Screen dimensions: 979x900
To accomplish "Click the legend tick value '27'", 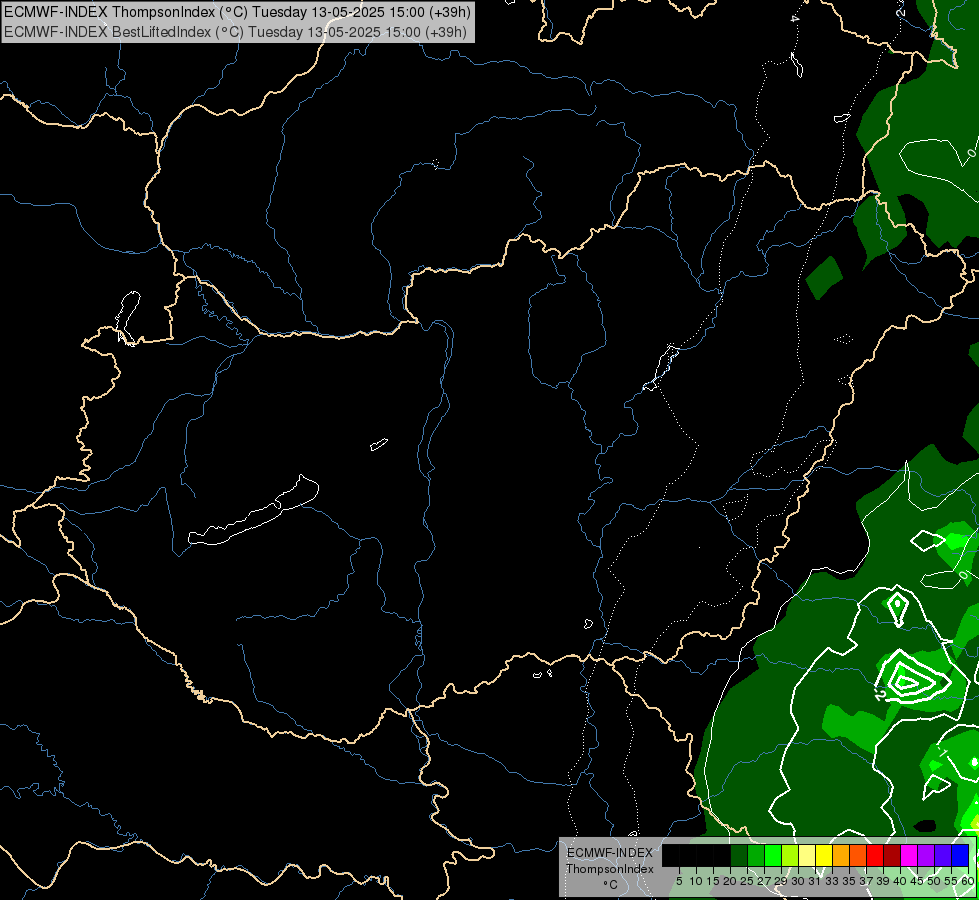I will pos(764,881).
